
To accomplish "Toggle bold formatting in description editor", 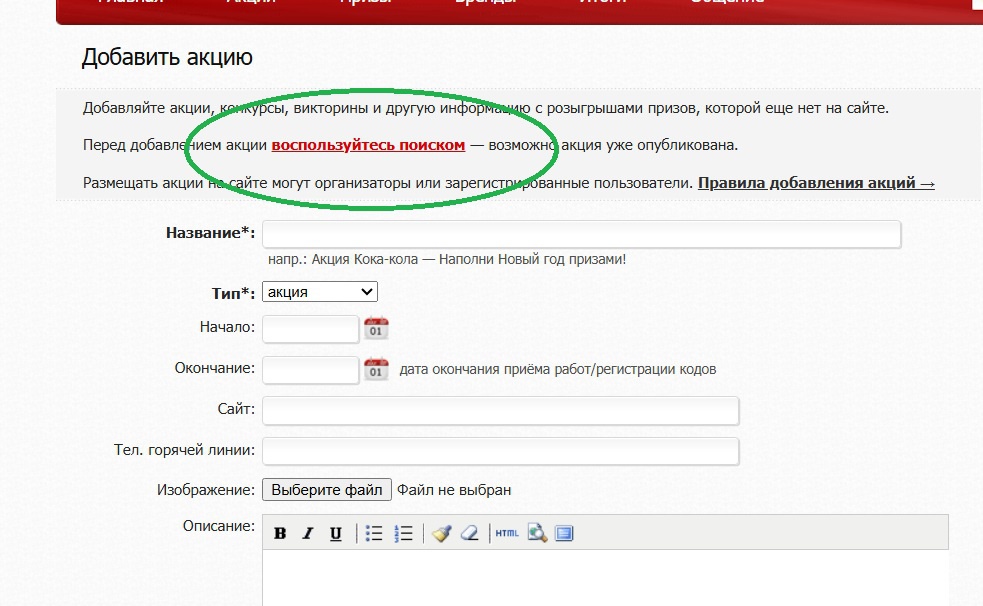I will click(x=280, y=534).
